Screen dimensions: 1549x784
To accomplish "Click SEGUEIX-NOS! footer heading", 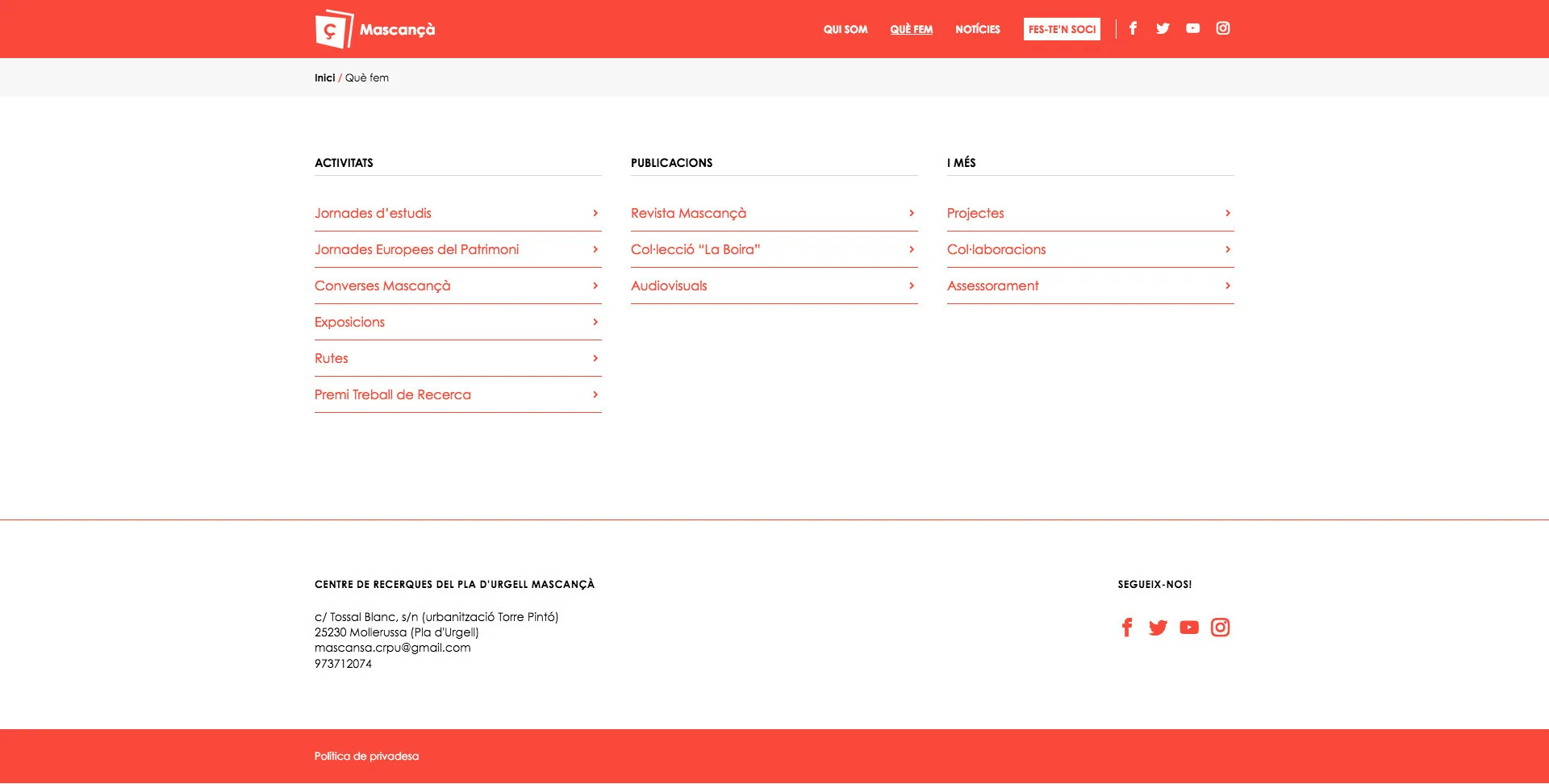I will click(1154, 584).
